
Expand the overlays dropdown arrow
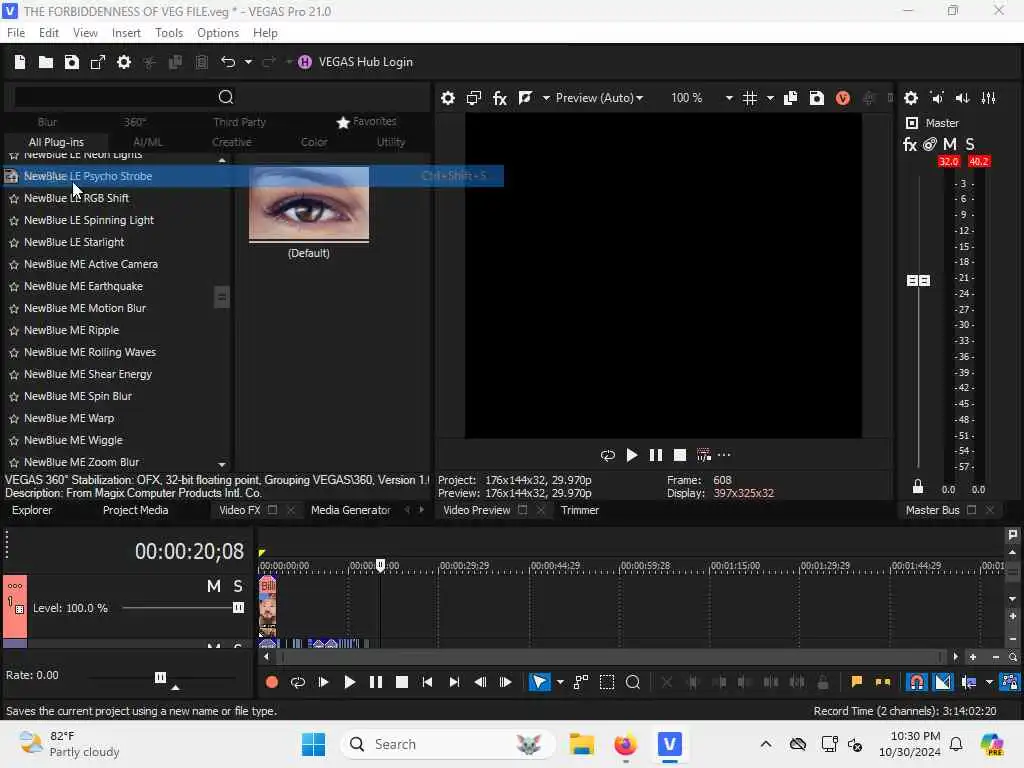(x=771, y=98)
